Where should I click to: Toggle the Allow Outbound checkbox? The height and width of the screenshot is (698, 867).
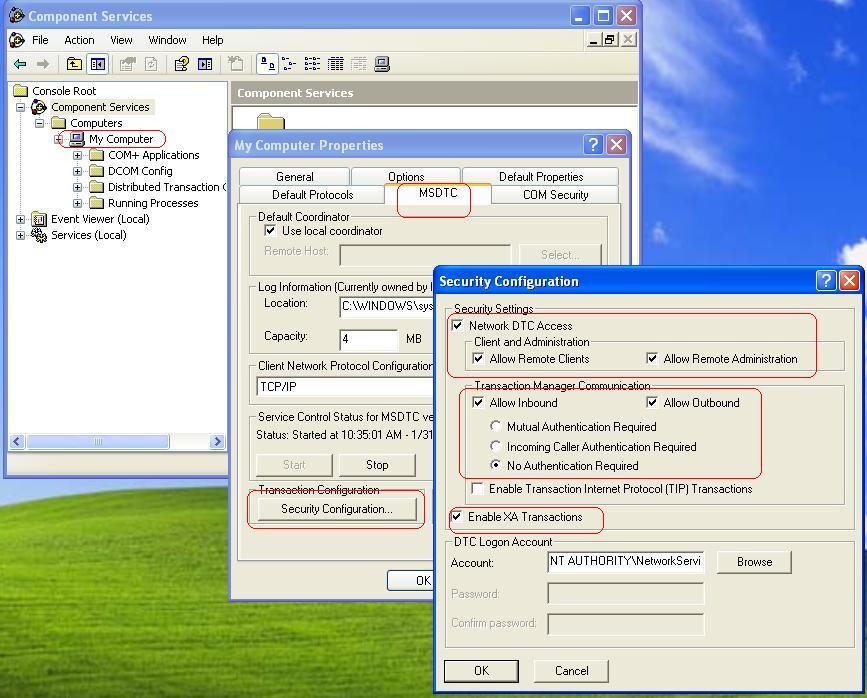tap(652, 402)
